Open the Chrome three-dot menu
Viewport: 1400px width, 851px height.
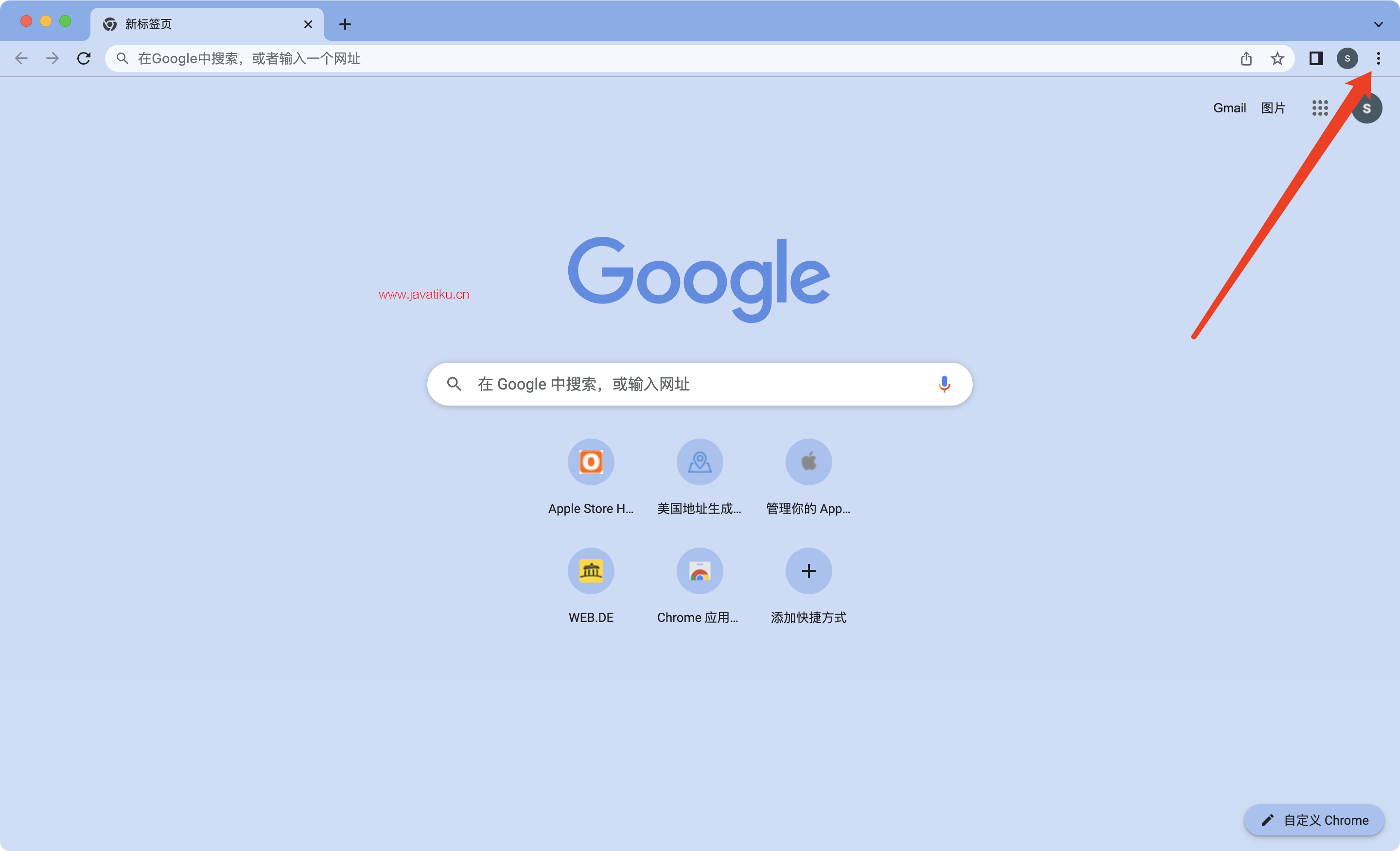(x=1378, y=58)
